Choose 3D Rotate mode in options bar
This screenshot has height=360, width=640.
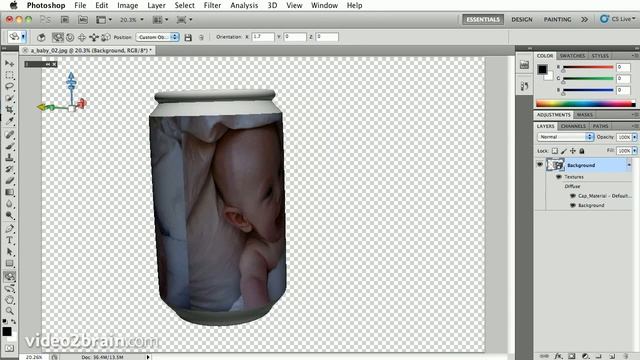58,37
